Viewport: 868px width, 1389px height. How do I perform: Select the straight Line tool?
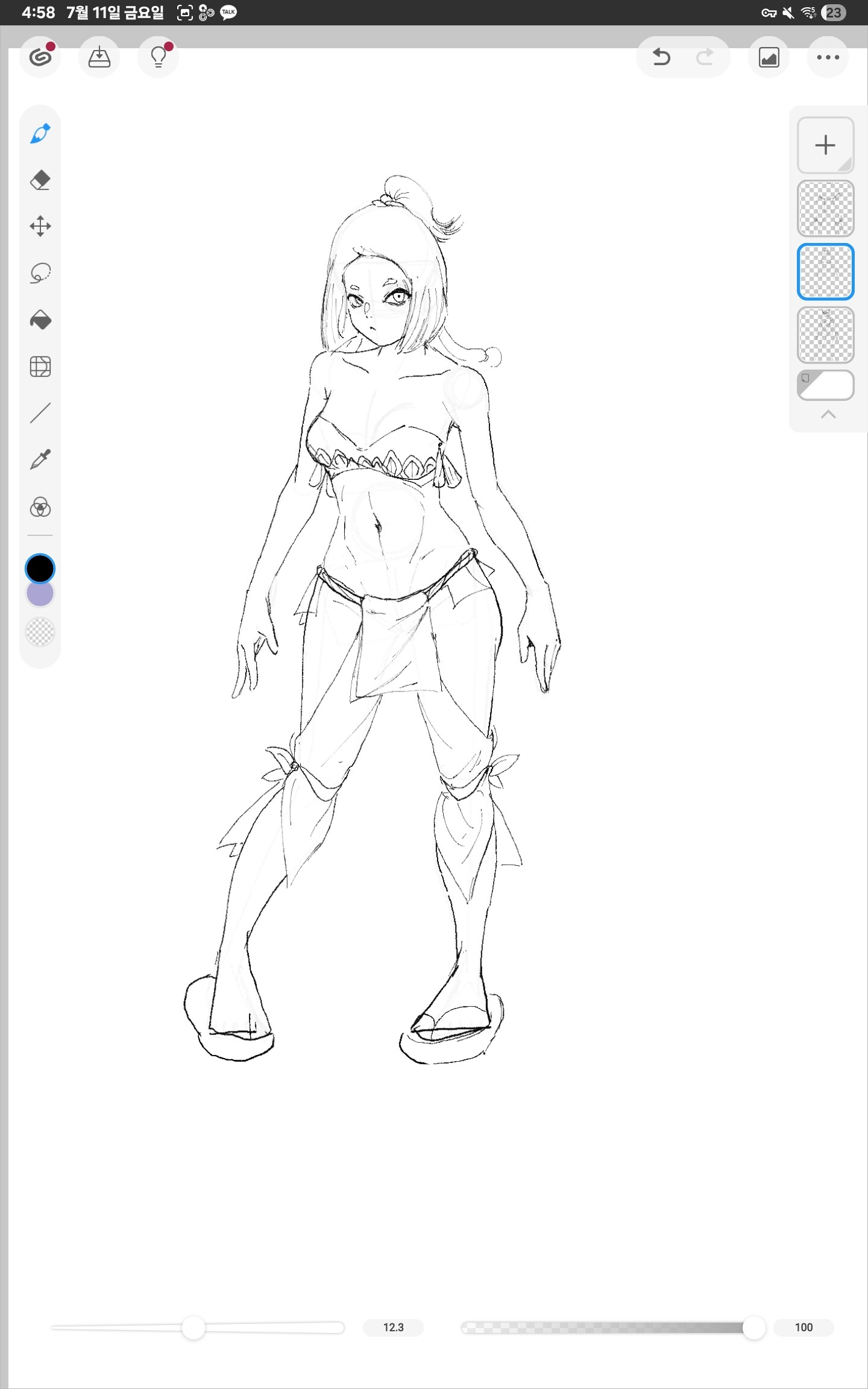pos(40,413)
